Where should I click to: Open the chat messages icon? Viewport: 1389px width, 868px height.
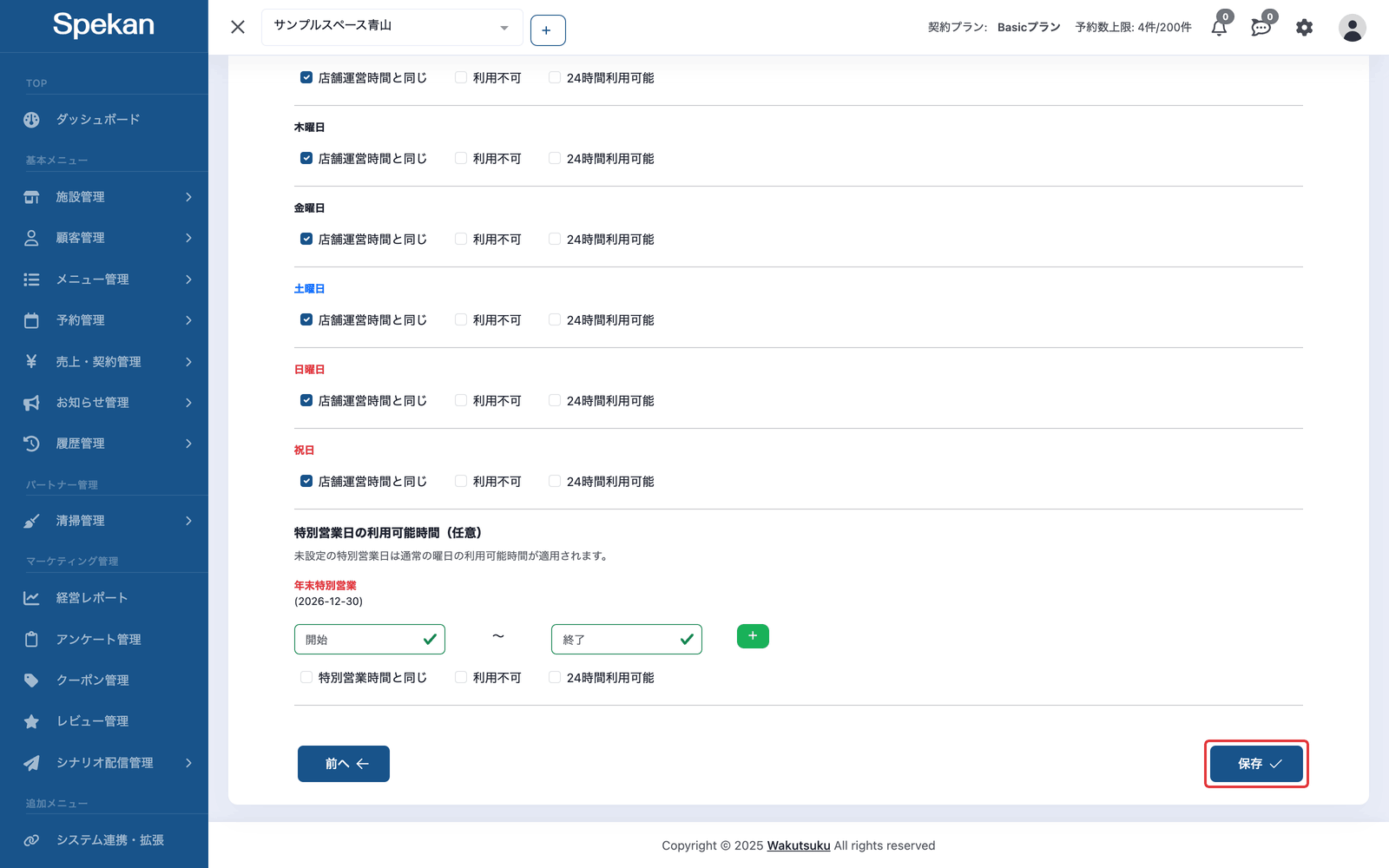coord(1261,28)
